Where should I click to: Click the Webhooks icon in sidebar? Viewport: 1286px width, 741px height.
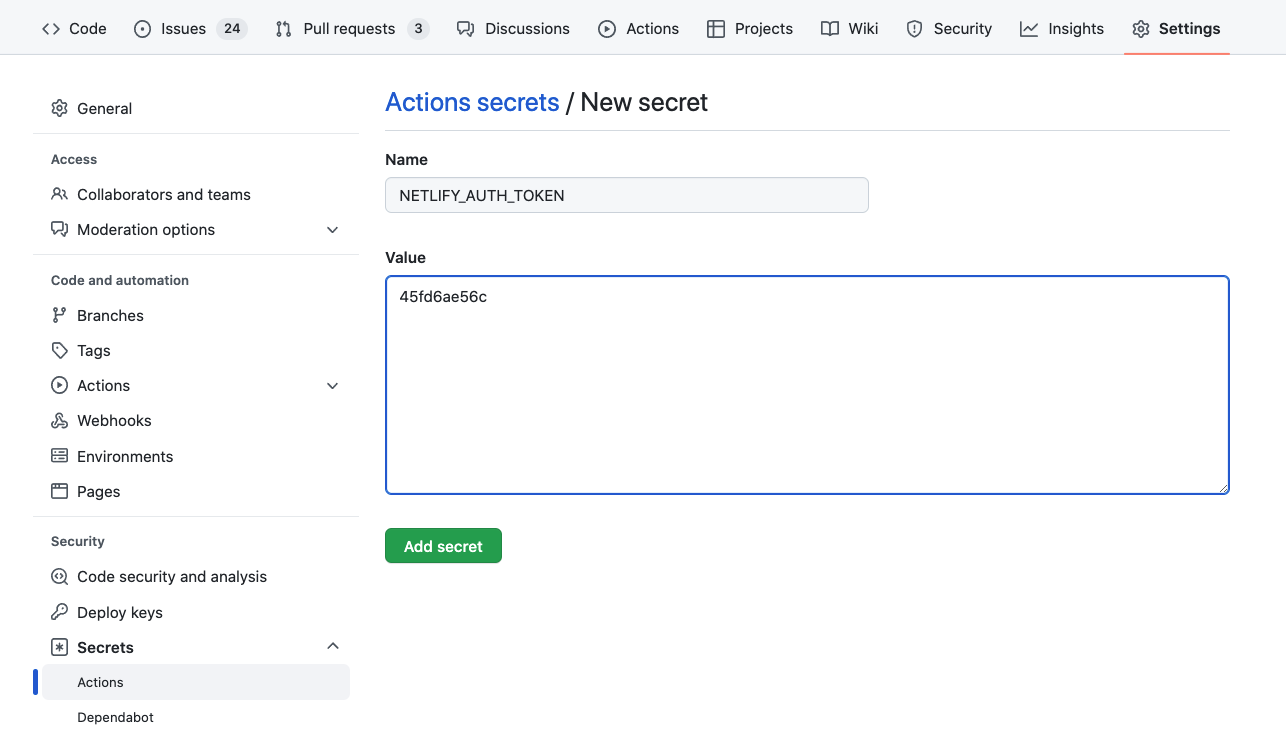59,421
